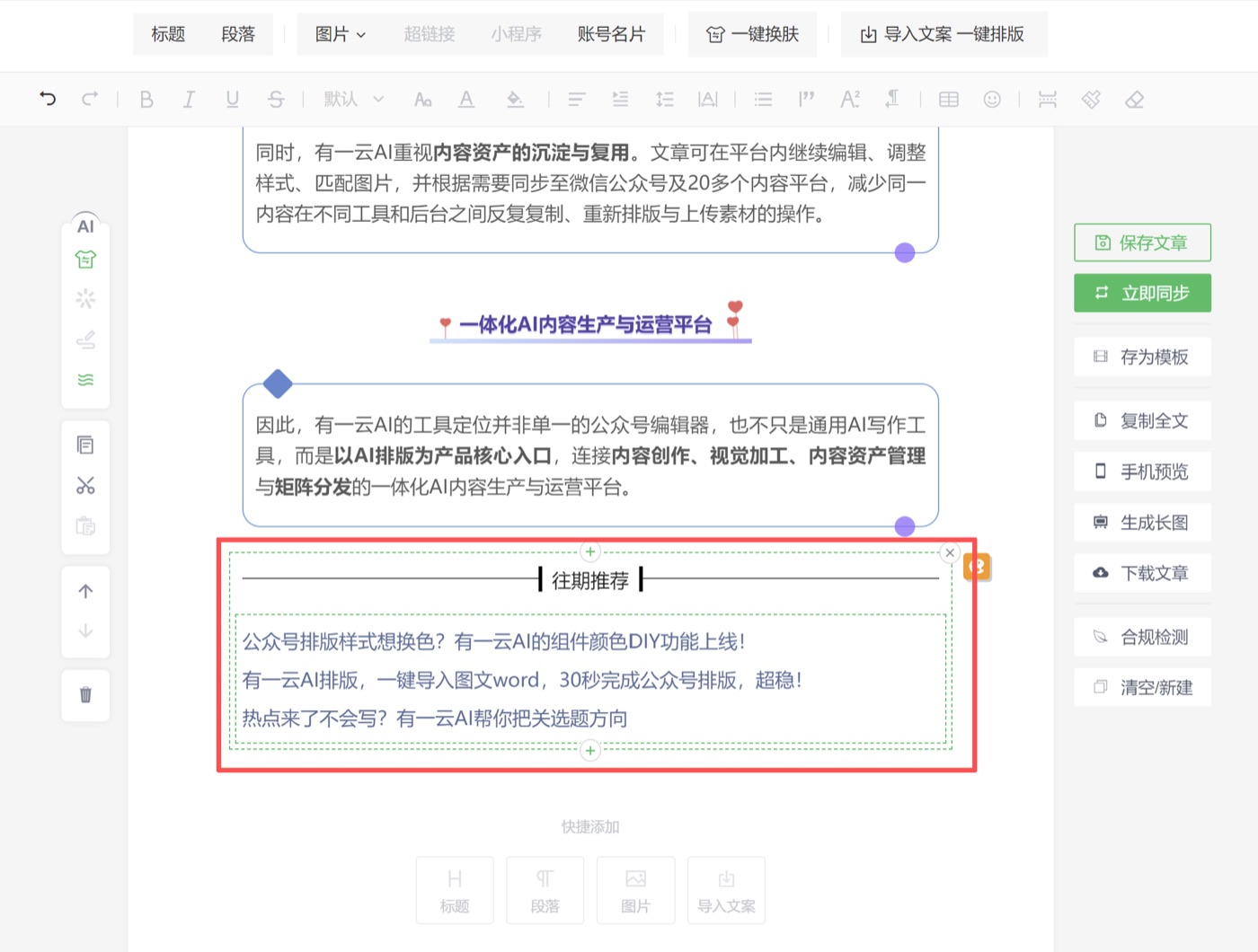This screenshot has height=952, width=1258.
Task: Quick add 导入文案
Action: (x=726, y=890)
